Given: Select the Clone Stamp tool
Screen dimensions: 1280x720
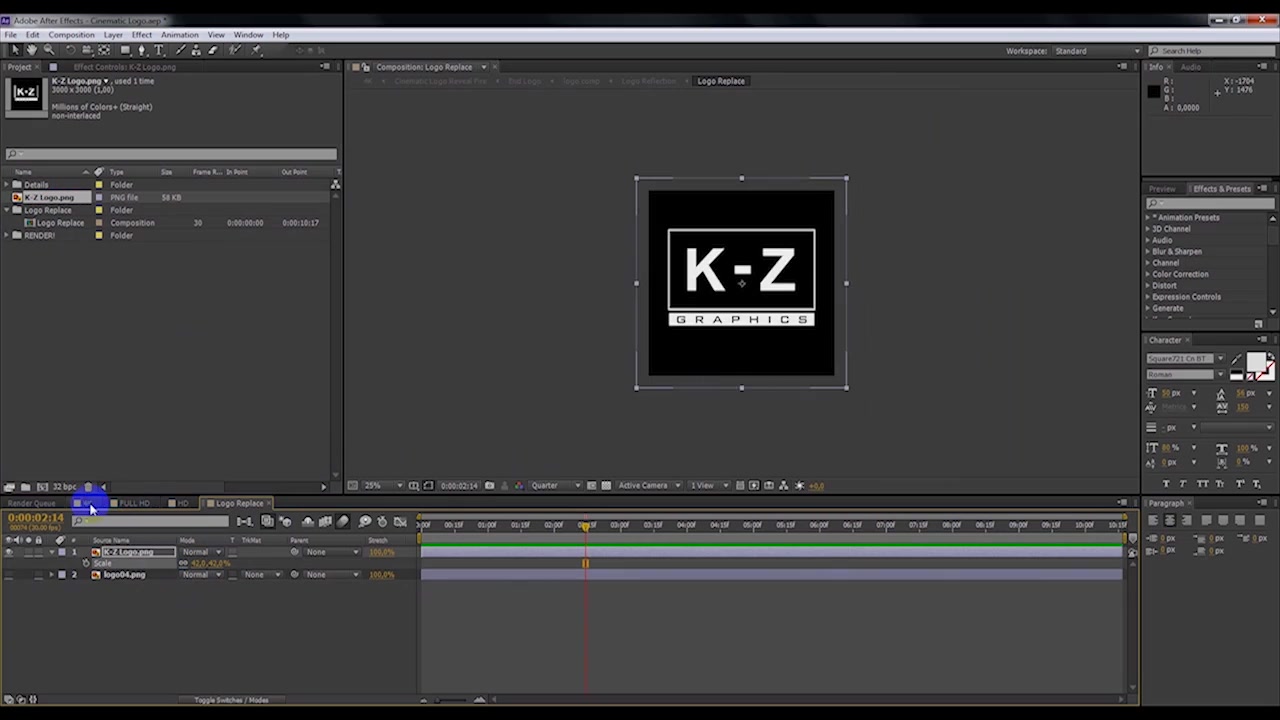Looking at the screenshot, I should 196,50.
